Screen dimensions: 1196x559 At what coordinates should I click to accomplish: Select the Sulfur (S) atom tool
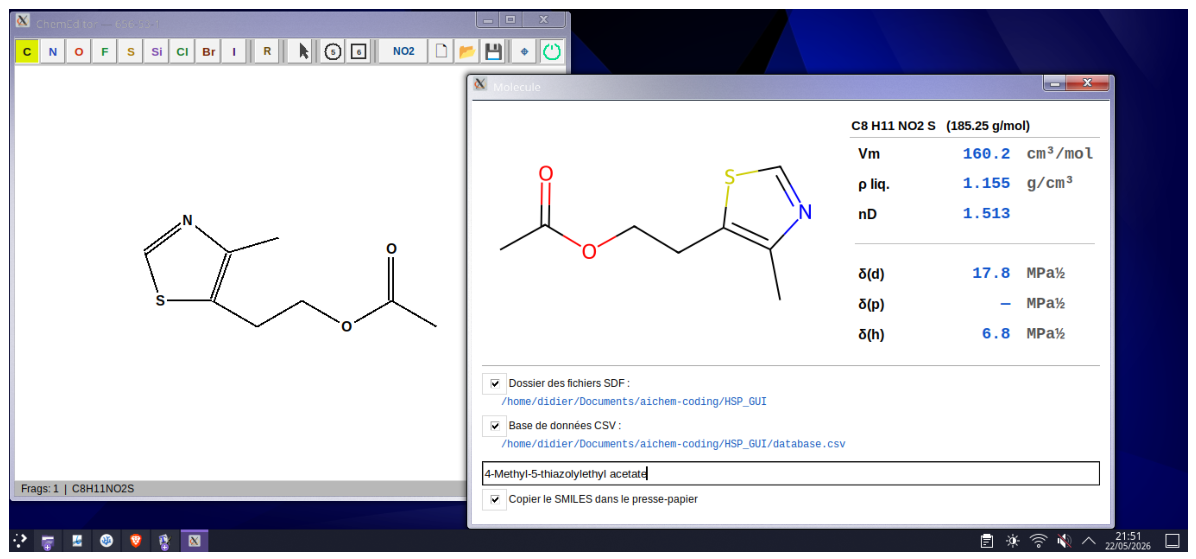coord(130,52)
